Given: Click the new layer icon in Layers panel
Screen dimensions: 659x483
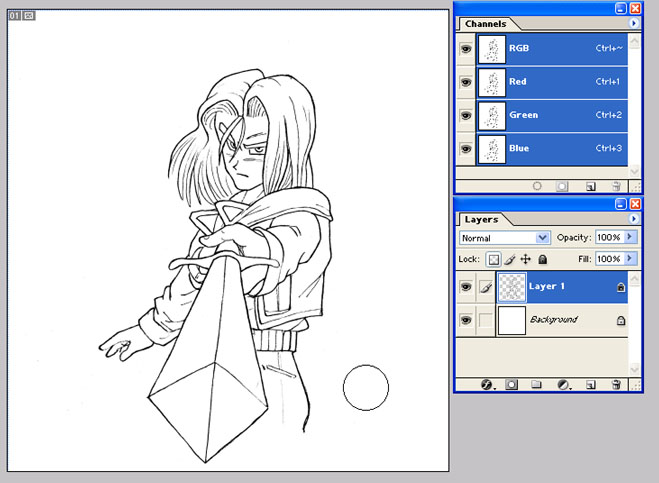Looking at the screenshot, I should (590, 384).
